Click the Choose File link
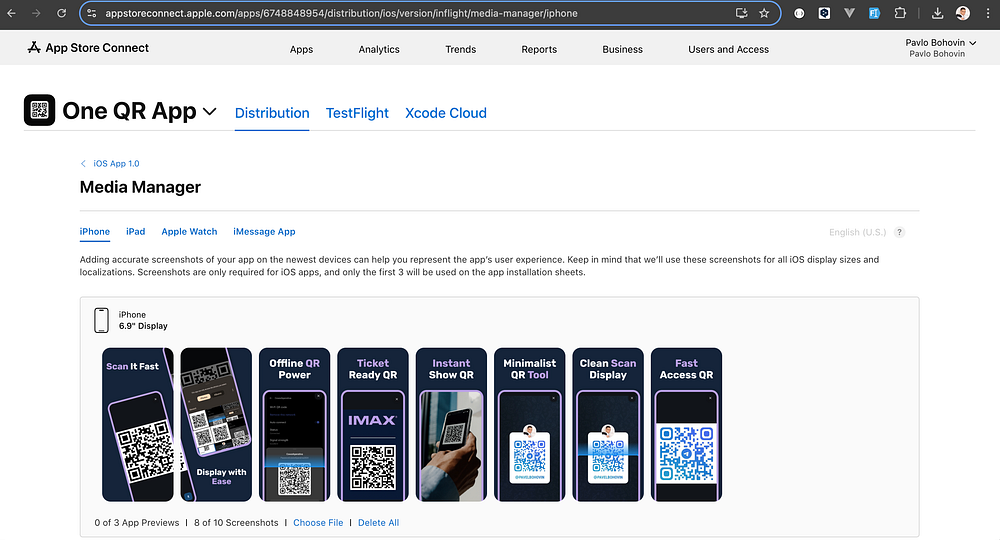The image size is (1000, 540). click(x=318, y=522)
